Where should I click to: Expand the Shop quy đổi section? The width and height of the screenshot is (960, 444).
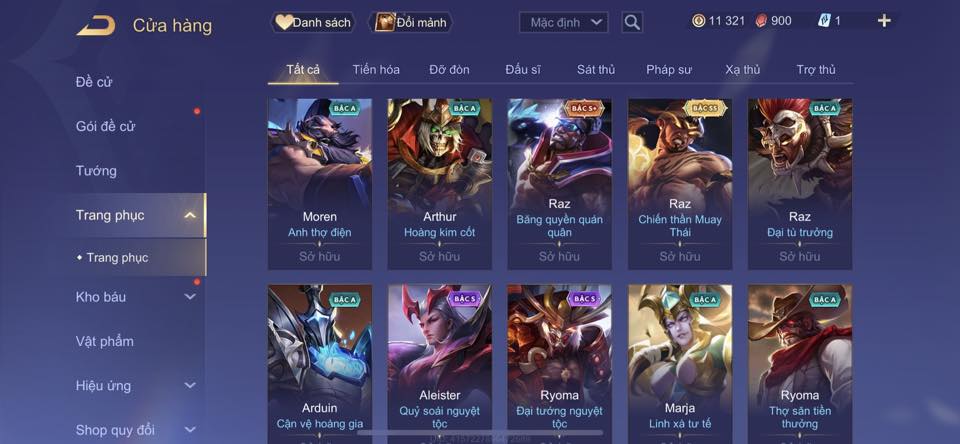click(190, 429)
